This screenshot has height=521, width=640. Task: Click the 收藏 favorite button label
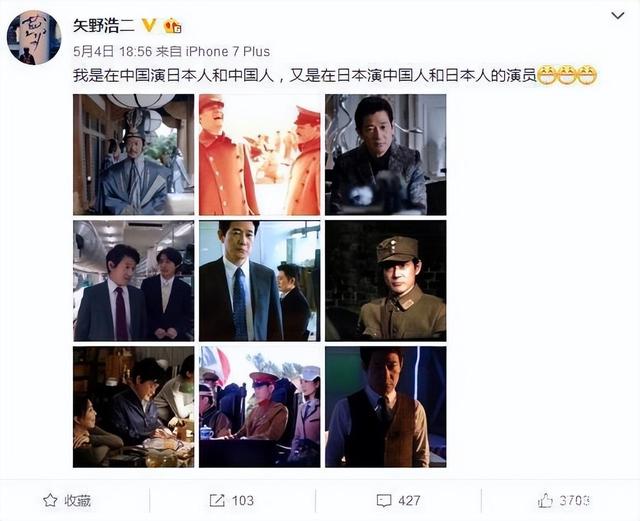click(78, 501)
